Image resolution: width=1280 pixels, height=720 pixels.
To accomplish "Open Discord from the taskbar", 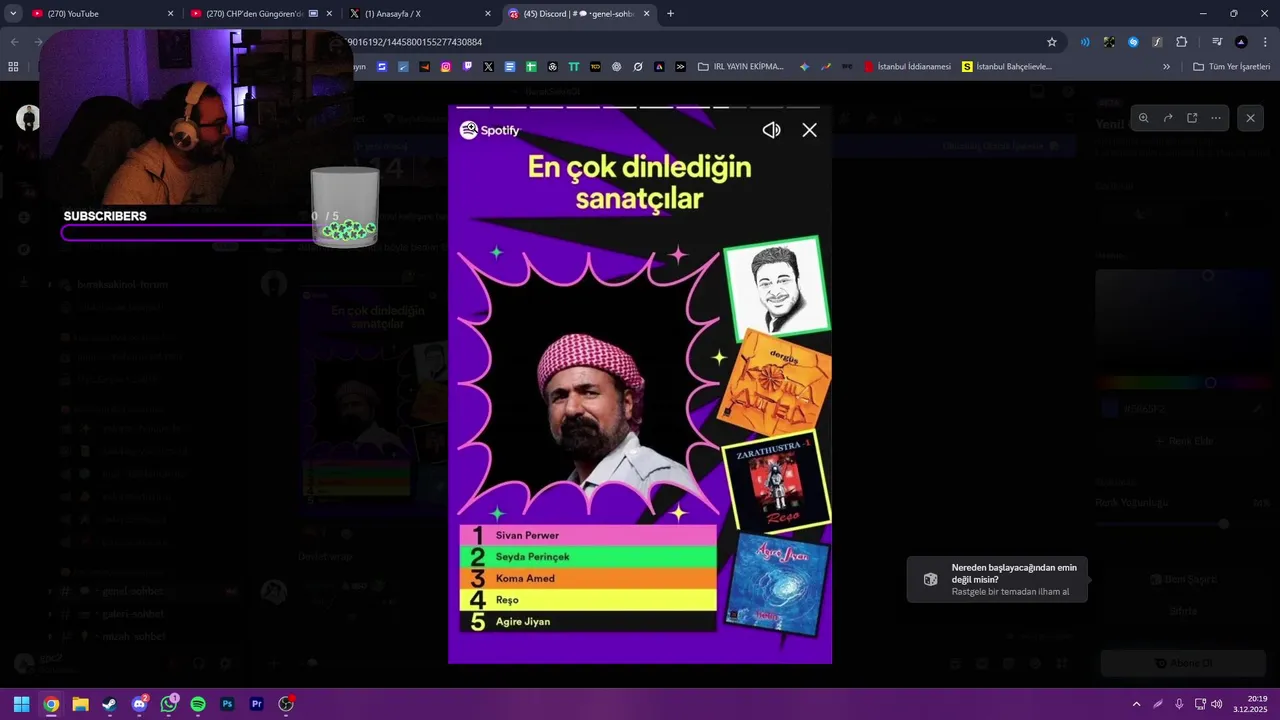I will click(139, 704).
